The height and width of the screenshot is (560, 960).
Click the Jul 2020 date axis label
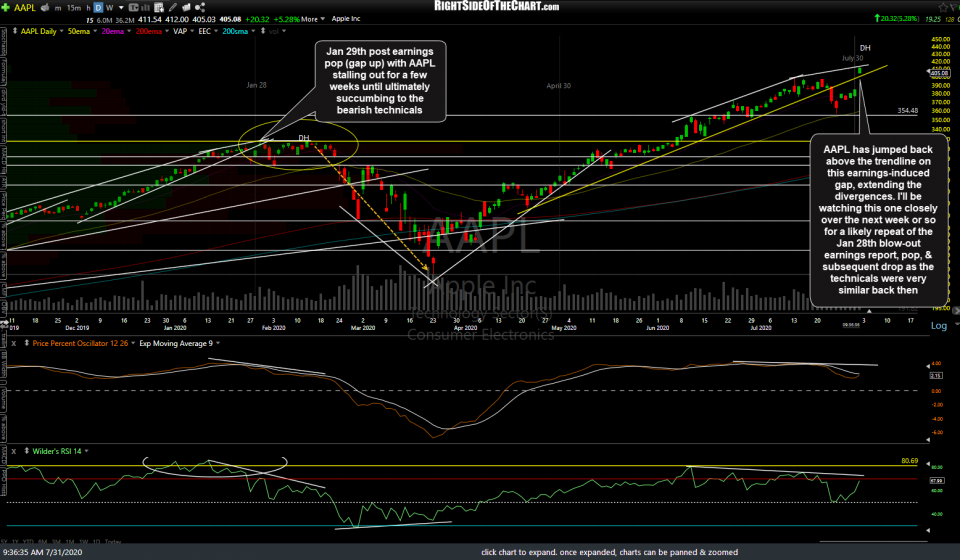pyautogui.click(x=761, y=328)
